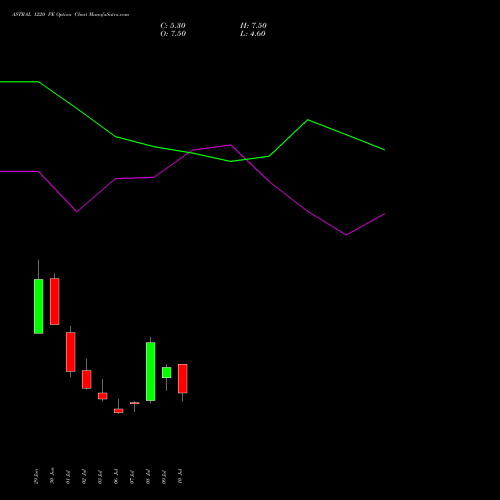The image size is (500, 500).
Task: Click the 08 Jul date label
Action: (x=148, y=477)
